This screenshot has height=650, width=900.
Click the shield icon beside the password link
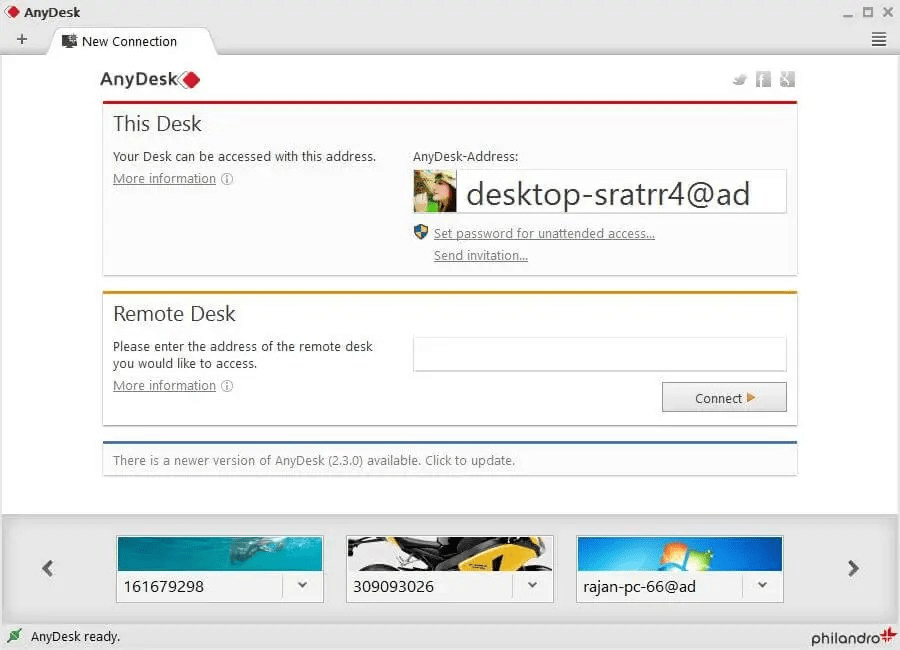tap(420, 232)
